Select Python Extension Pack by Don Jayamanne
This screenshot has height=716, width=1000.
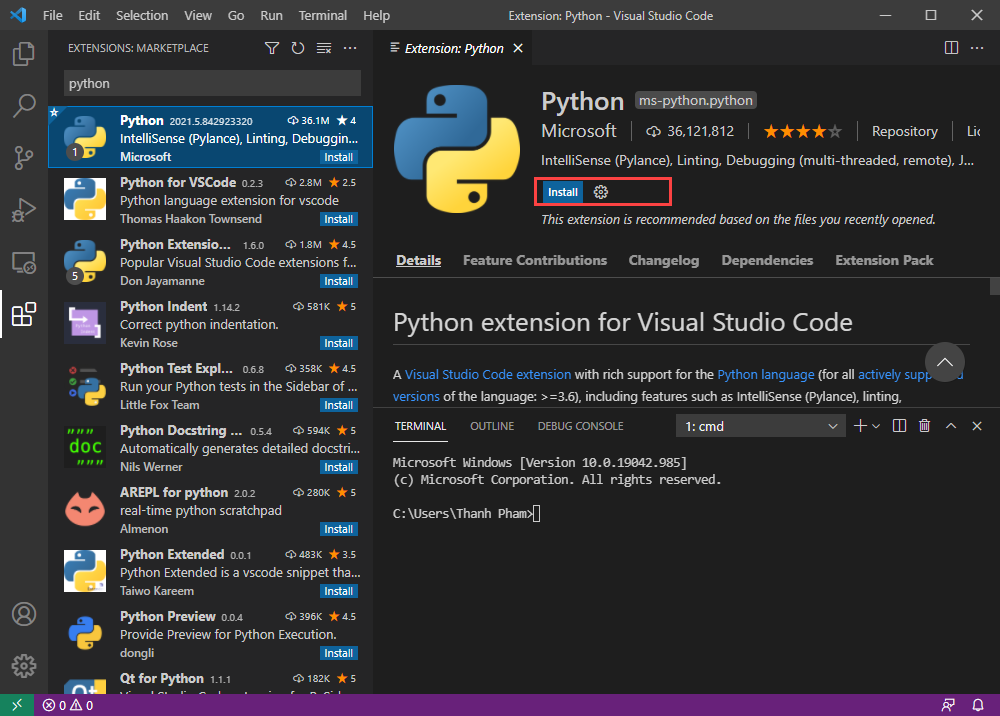(x=210, y=262)
